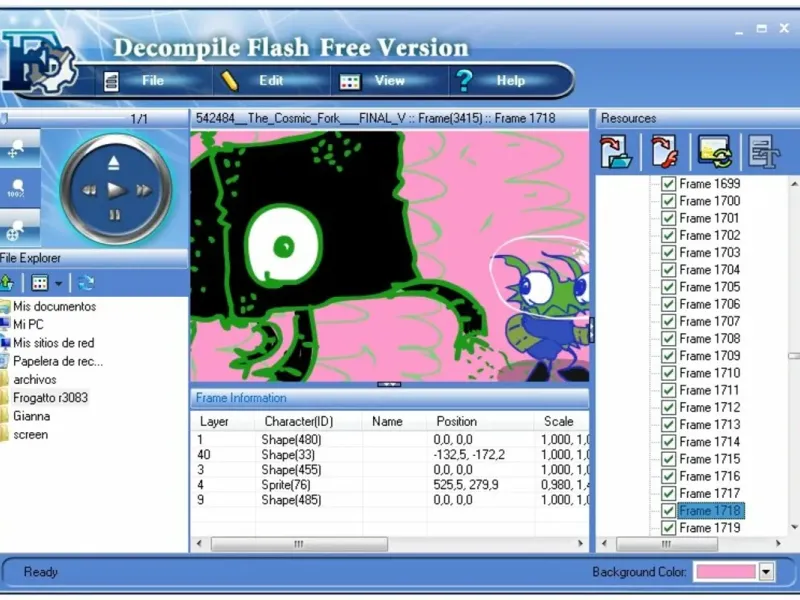Viewport: 800px width, 600px height.
Task: Select the Shape(33) row
Action: click(x=390, y=455)
